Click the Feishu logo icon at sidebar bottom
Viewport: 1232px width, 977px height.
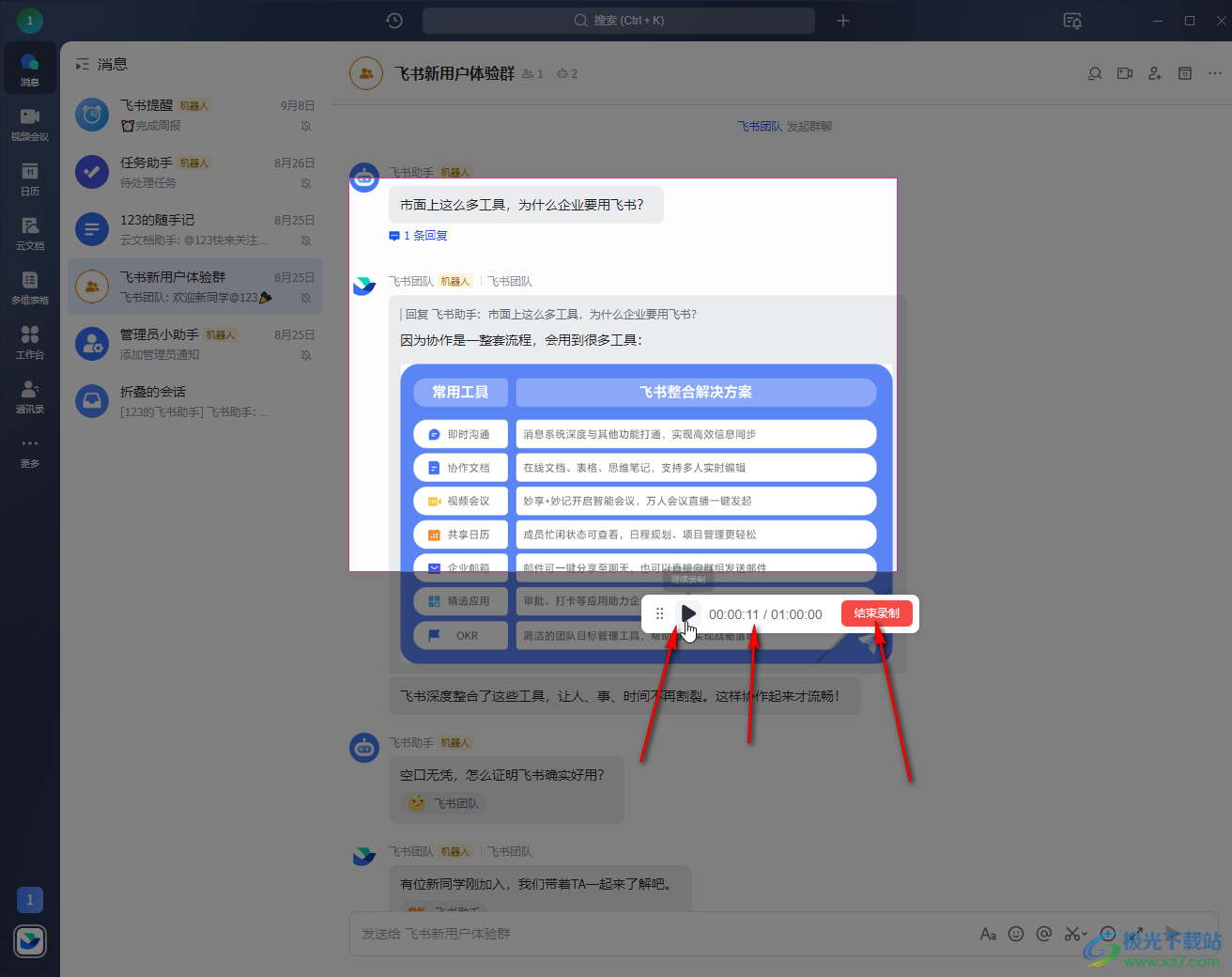(30, 940)
